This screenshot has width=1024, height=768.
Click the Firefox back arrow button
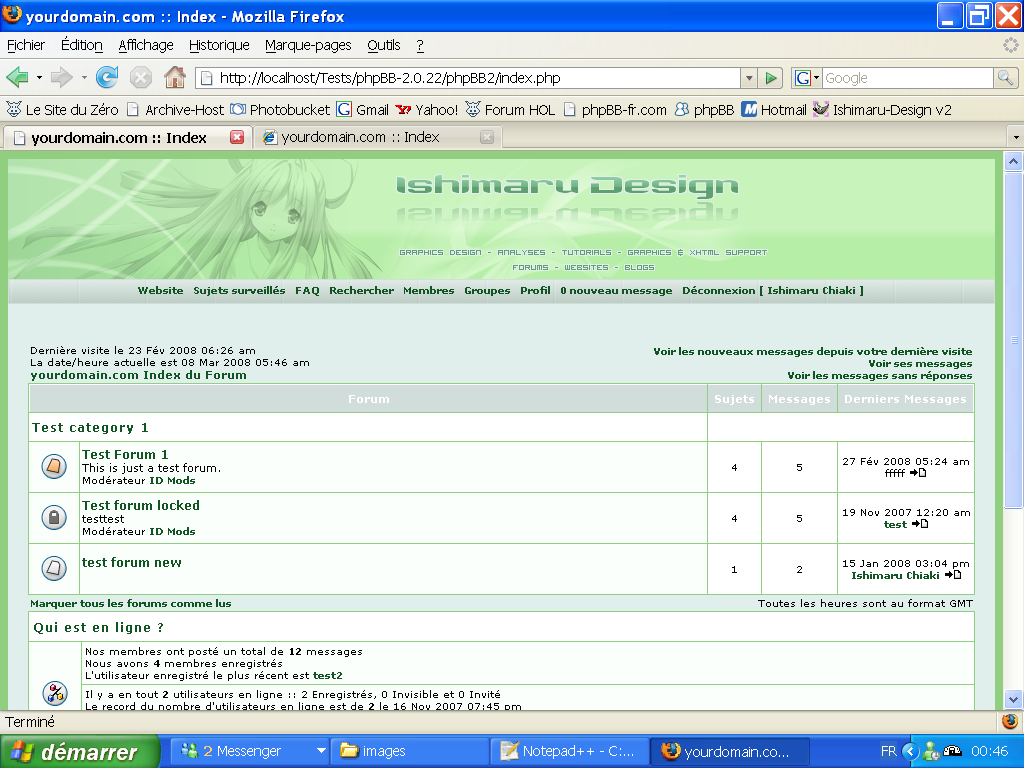(17, 78)
